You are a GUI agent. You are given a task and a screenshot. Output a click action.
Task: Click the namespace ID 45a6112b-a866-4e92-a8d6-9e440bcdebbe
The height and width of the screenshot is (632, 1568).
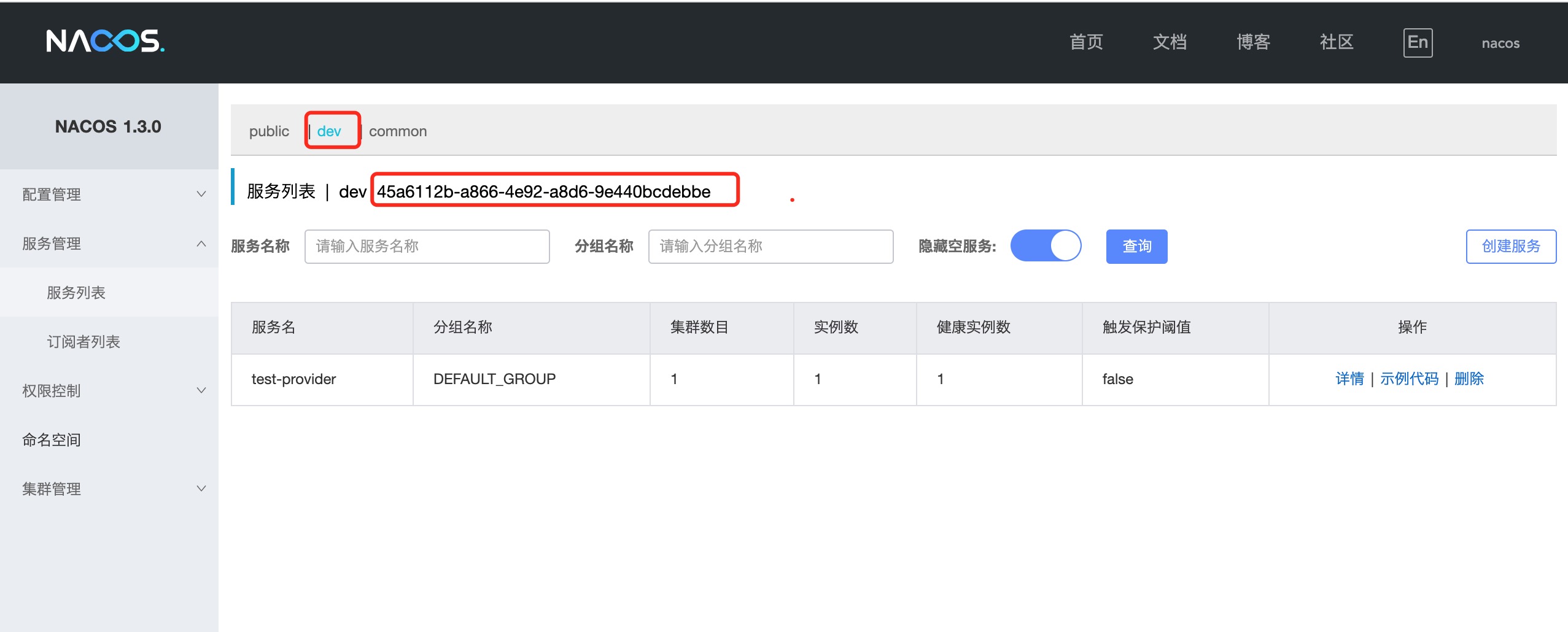tap(543, 191)
